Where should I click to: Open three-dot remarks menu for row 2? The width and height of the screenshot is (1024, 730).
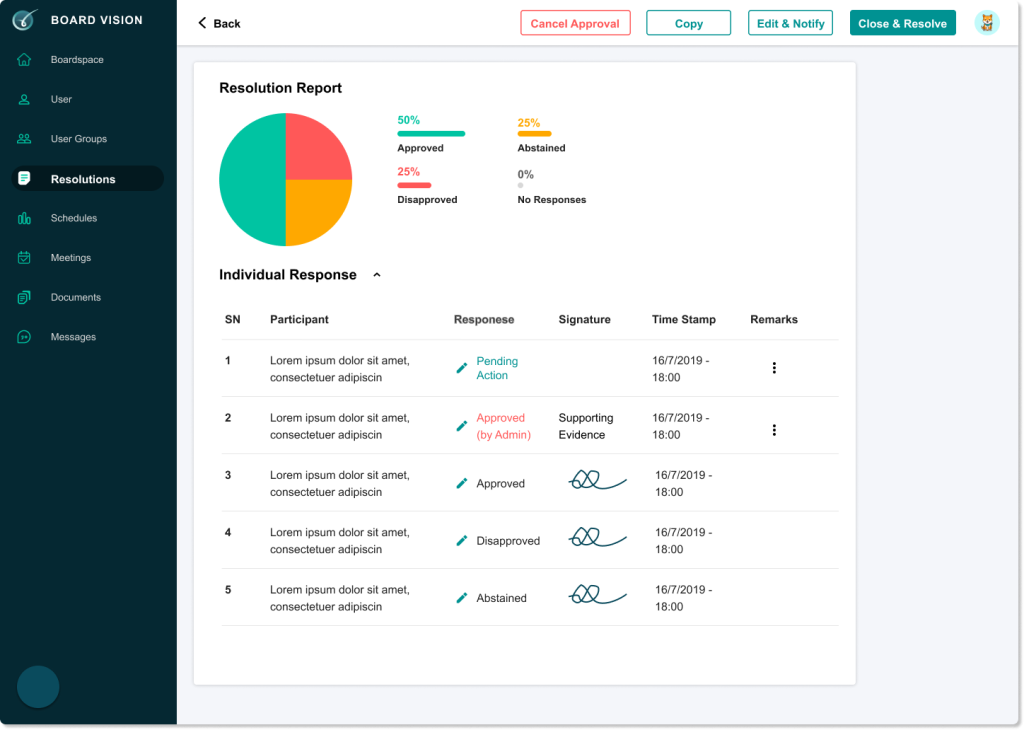click(774, 430)
